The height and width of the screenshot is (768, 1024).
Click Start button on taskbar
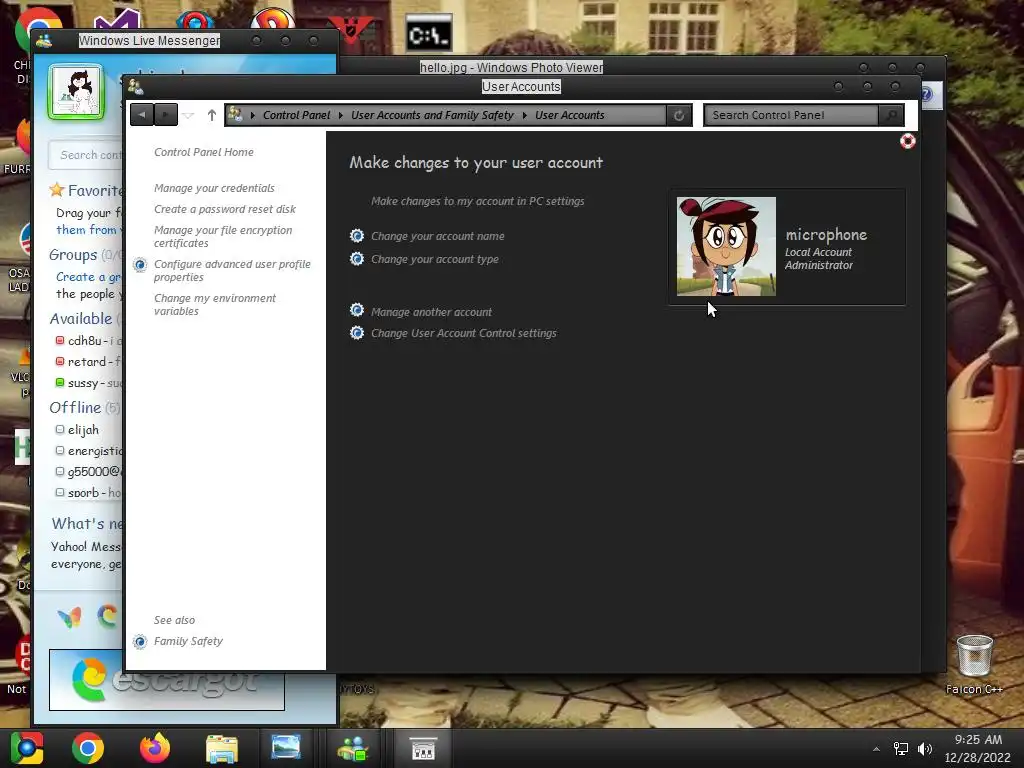(27, 748)
